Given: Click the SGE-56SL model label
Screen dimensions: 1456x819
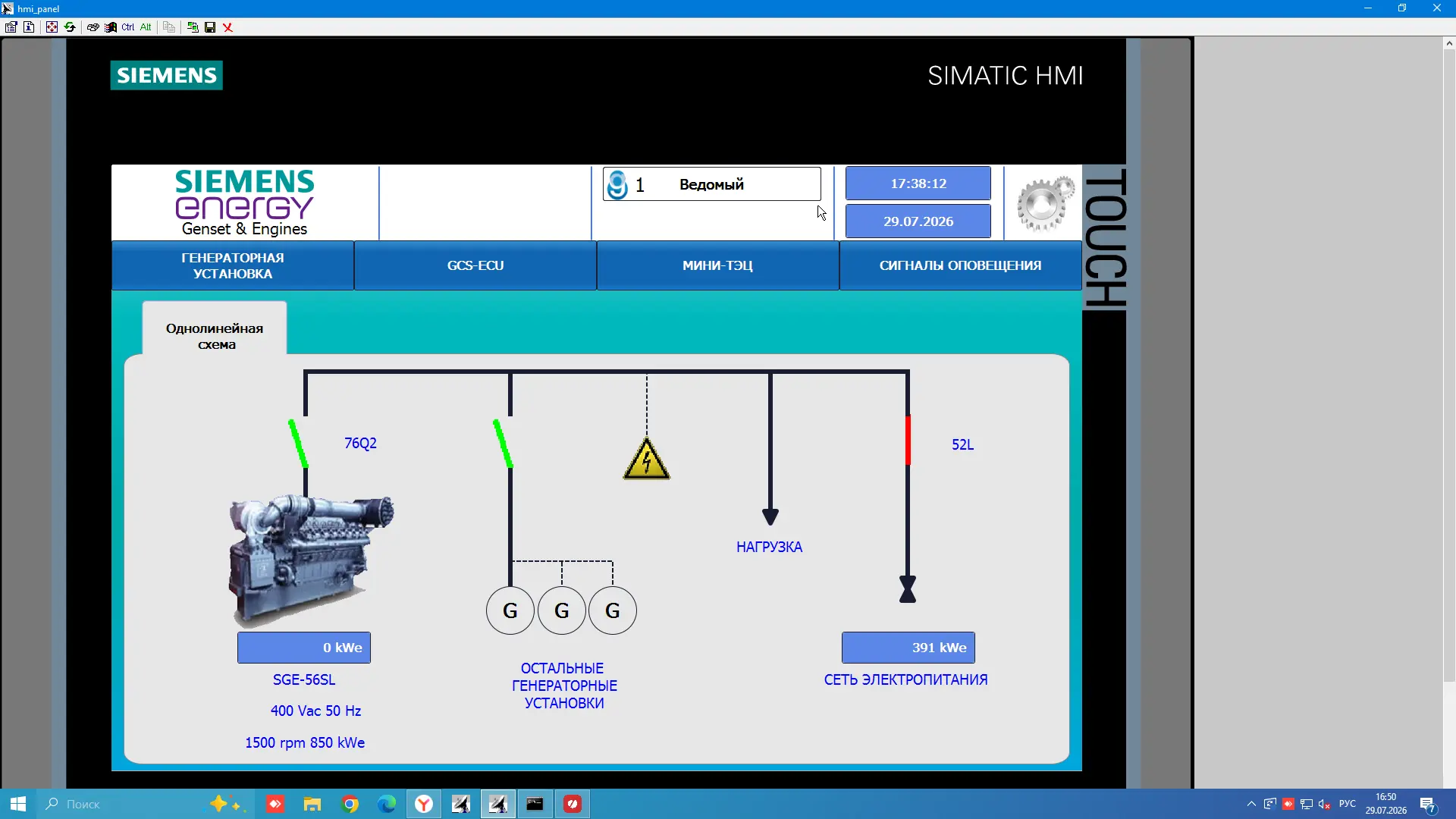Looking at the screenshot, I should pos(304,679).
